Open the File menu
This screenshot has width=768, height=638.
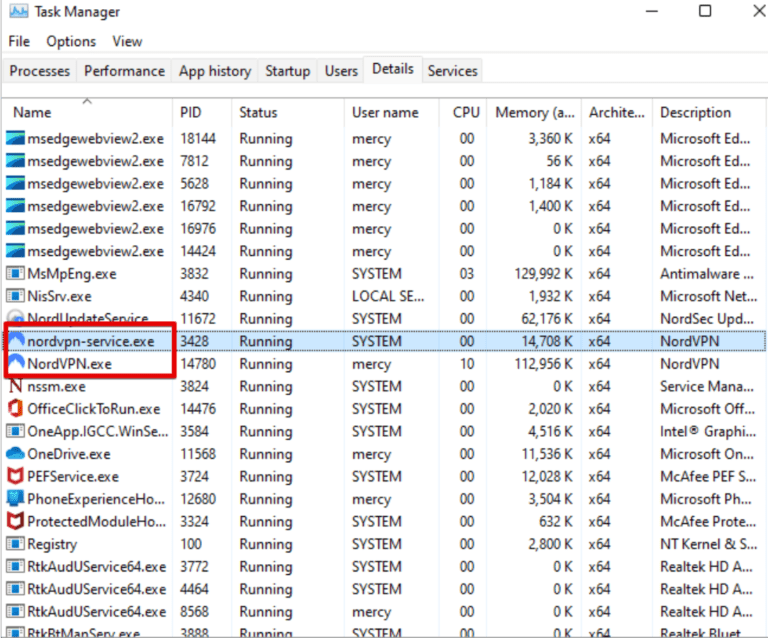[x=19, y=42]
